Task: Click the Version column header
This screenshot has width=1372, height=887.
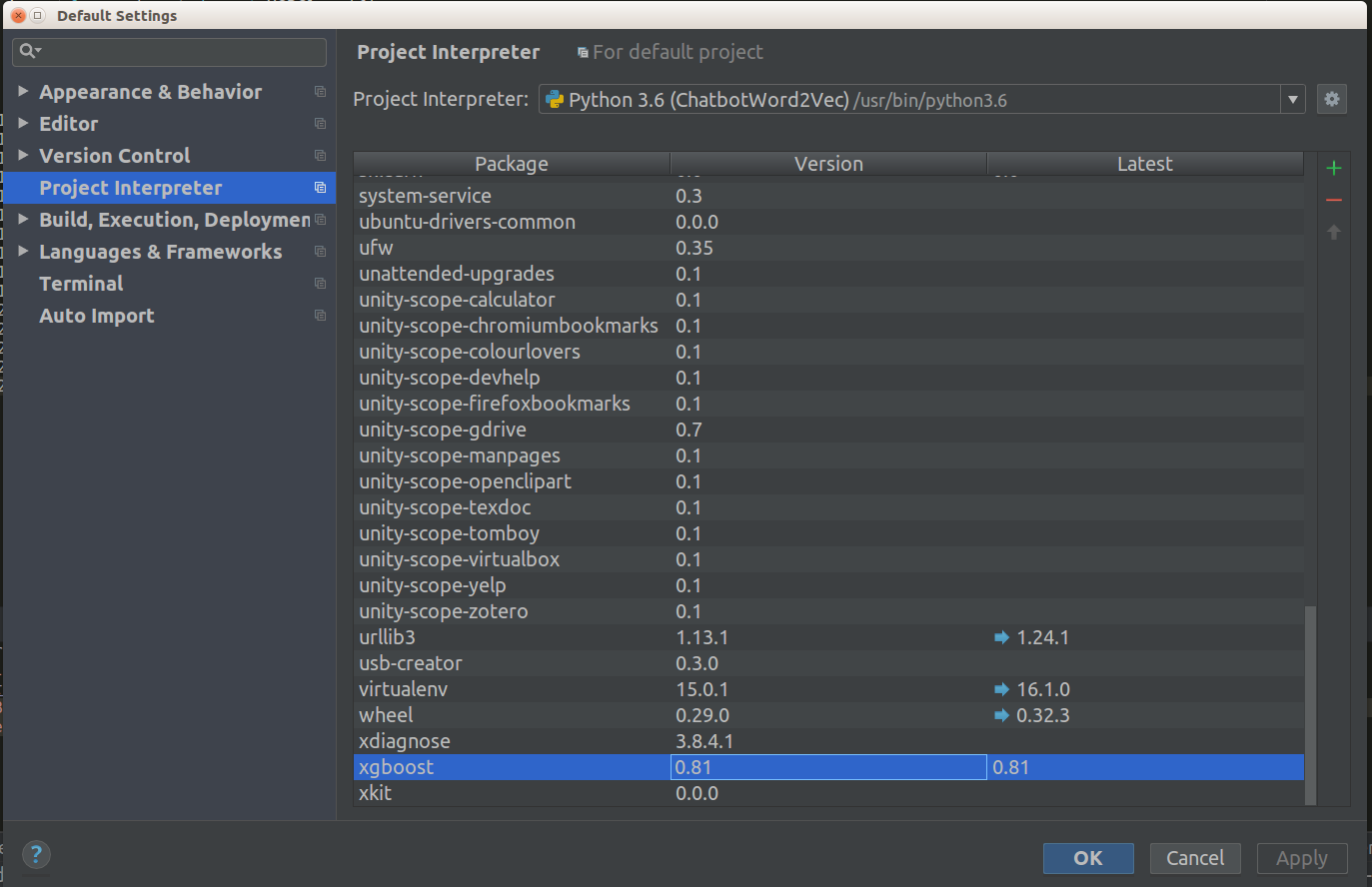Action: tap(828, 164)
